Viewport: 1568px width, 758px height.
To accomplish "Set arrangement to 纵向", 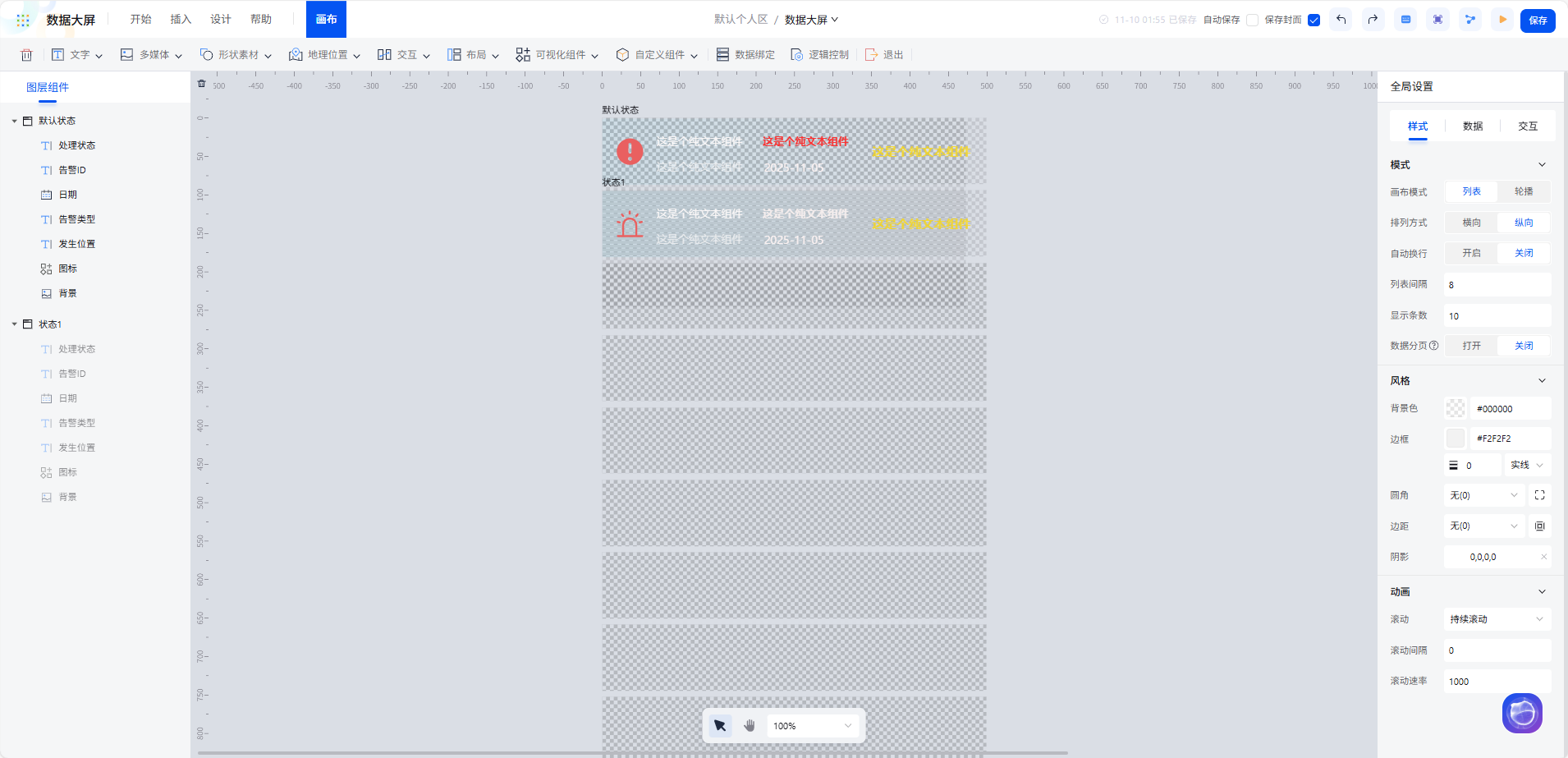I will [x=1524, y=223].
